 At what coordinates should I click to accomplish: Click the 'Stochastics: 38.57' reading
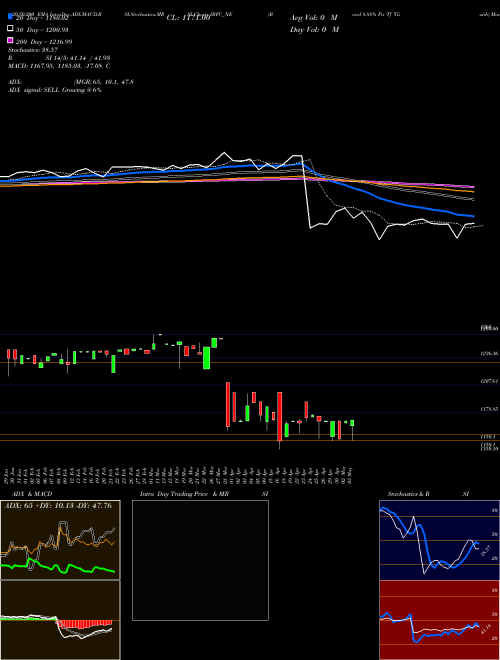pyautogui.click(x=33, y=50)
